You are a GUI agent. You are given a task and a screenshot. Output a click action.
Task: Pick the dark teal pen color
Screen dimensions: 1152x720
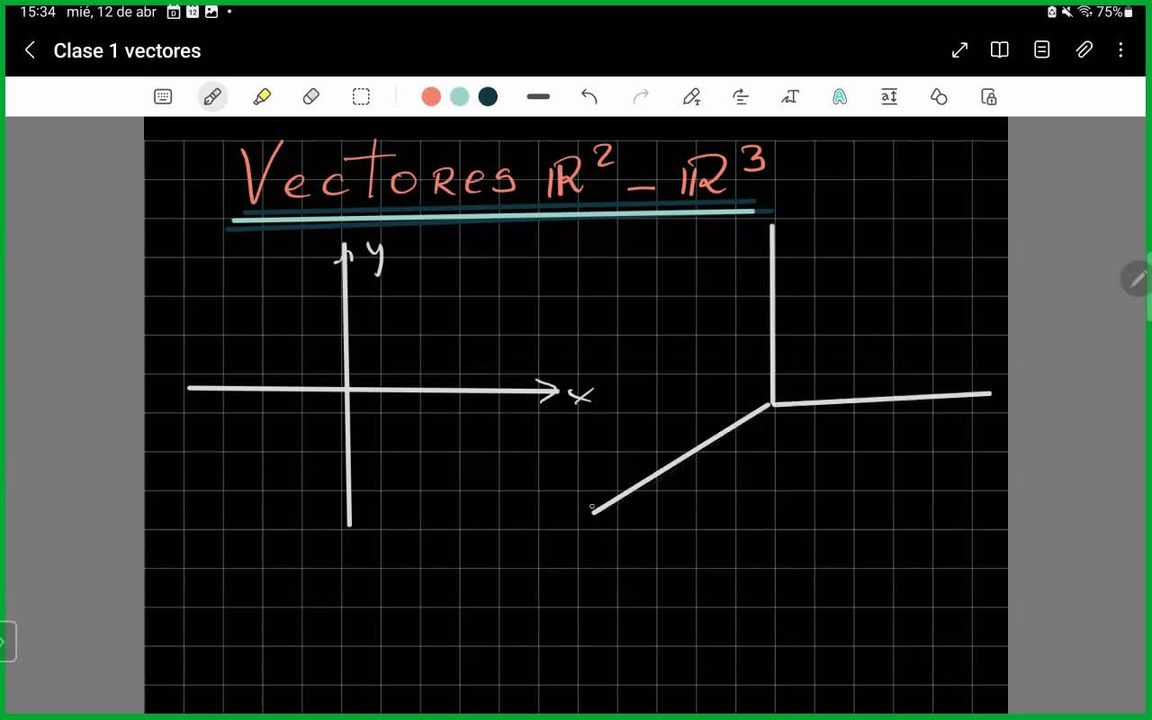[488, 97]
